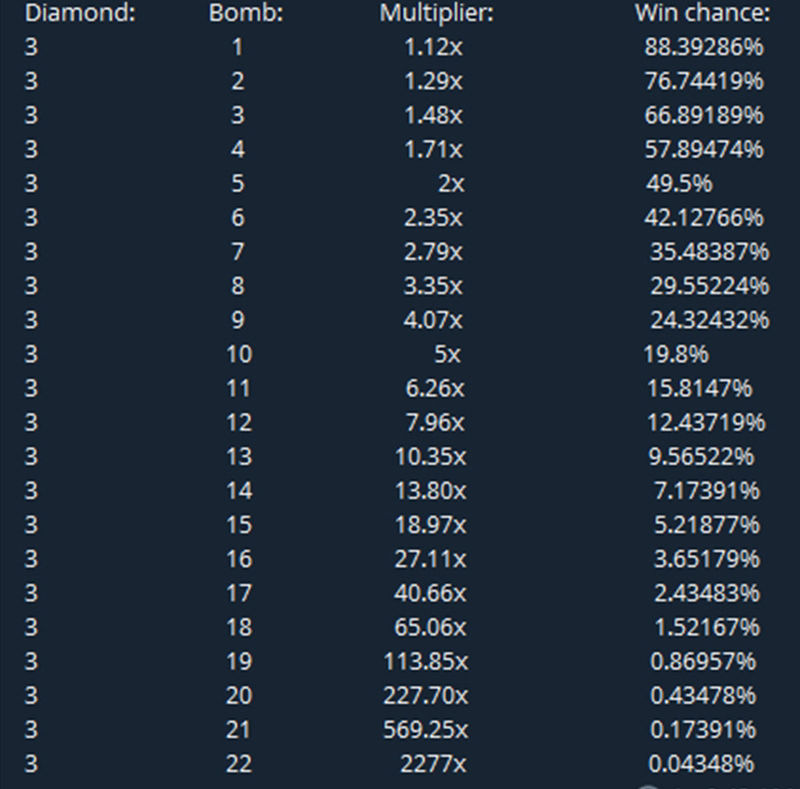
Task: Click bomb count 17
Action: click(x=239, y=594)
